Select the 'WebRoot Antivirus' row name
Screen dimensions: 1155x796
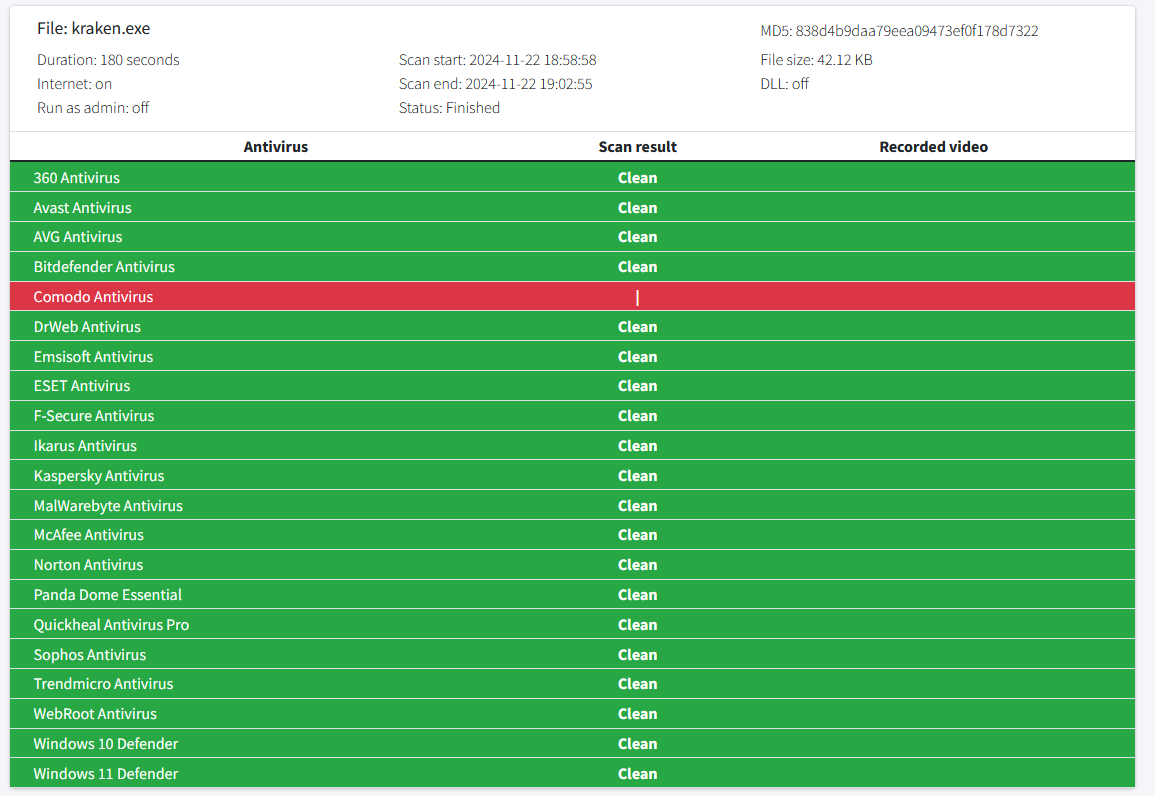click(95, 714)
